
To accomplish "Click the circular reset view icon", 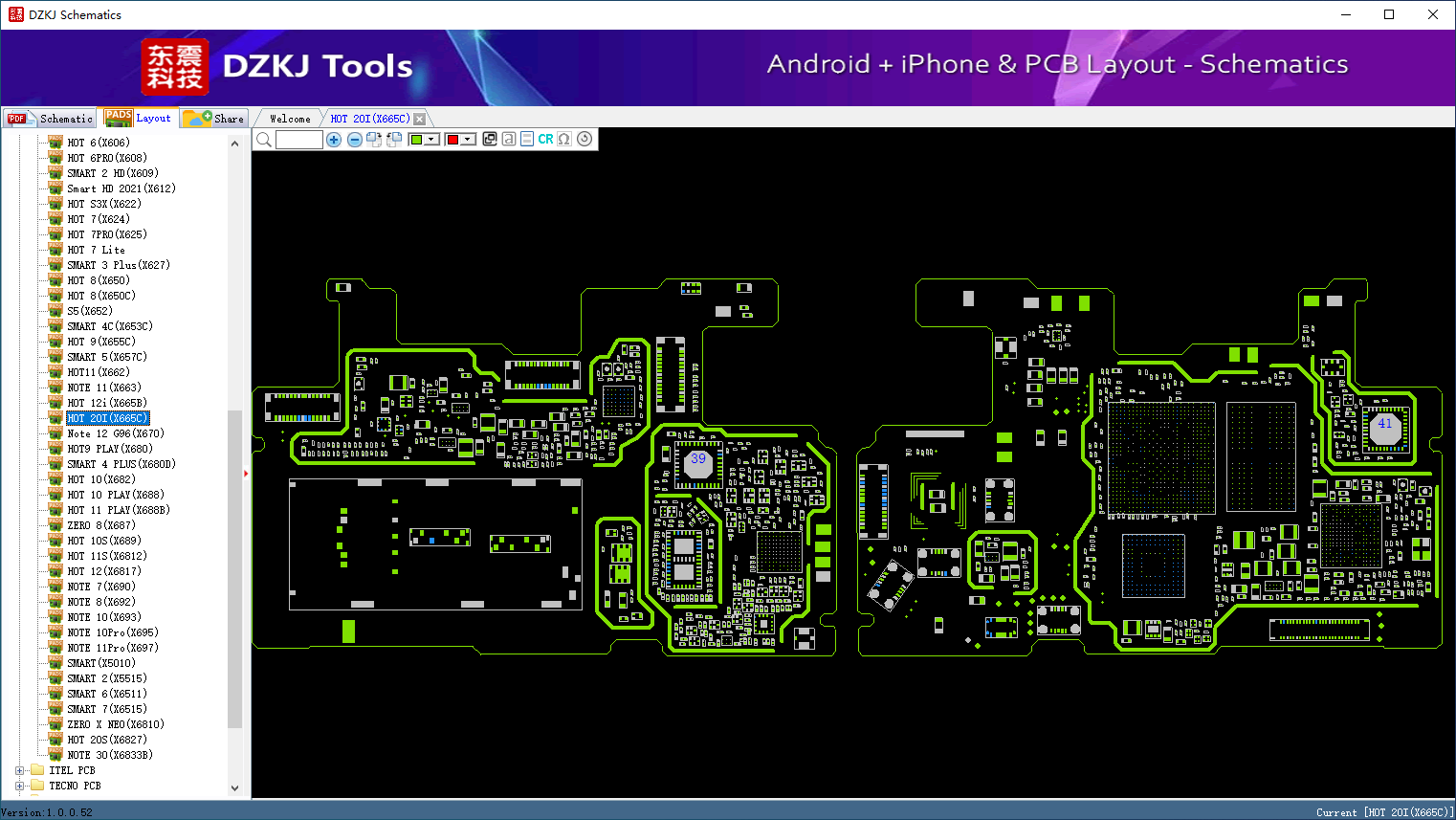I will [585, 140].
